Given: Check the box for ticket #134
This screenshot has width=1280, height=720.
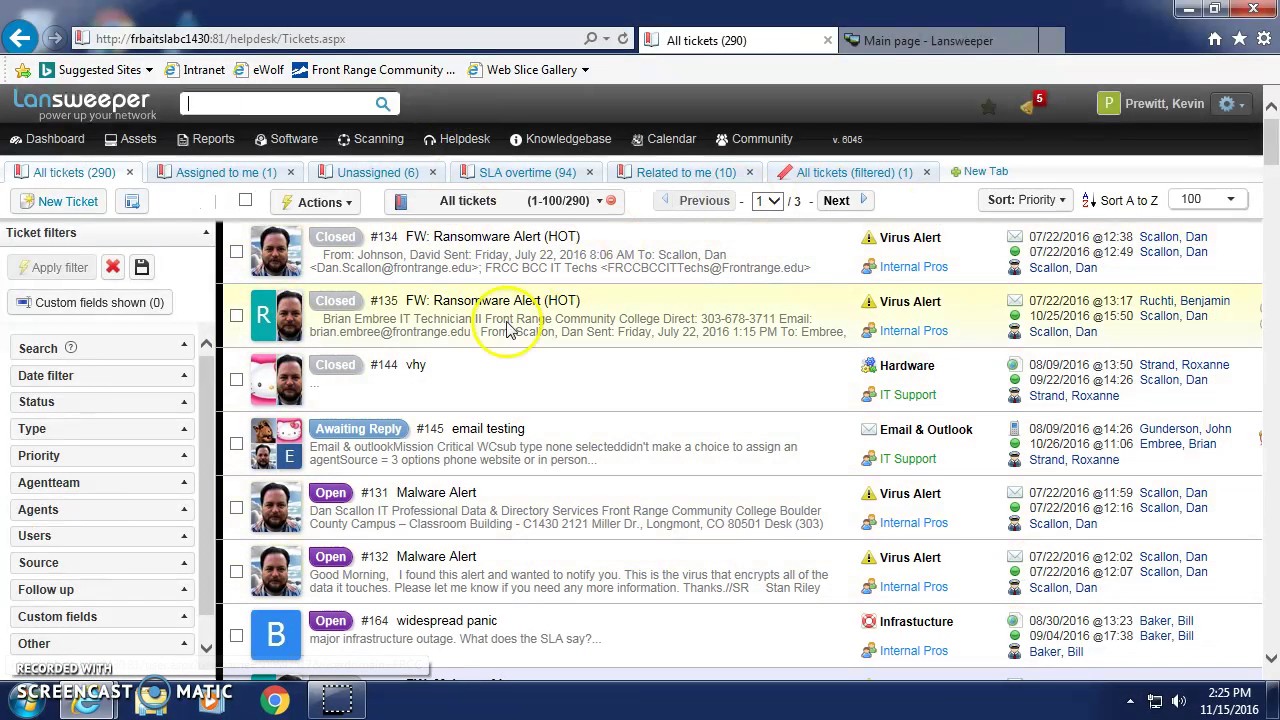Looking at the screenshot, I should pyautogui.click(x=236, y=251).
